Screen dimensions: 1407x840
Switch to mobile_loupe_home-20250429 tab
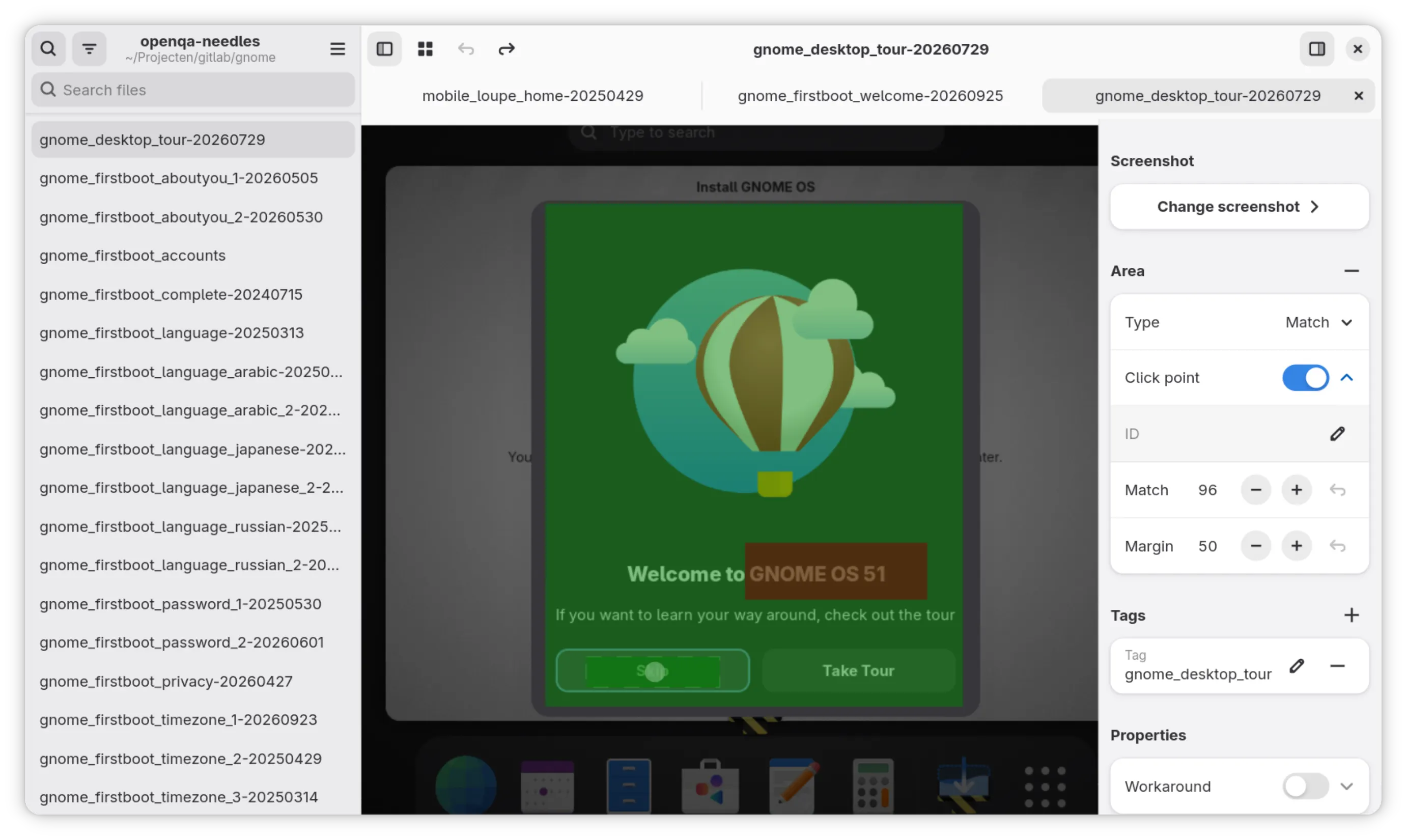coord(532,96)
